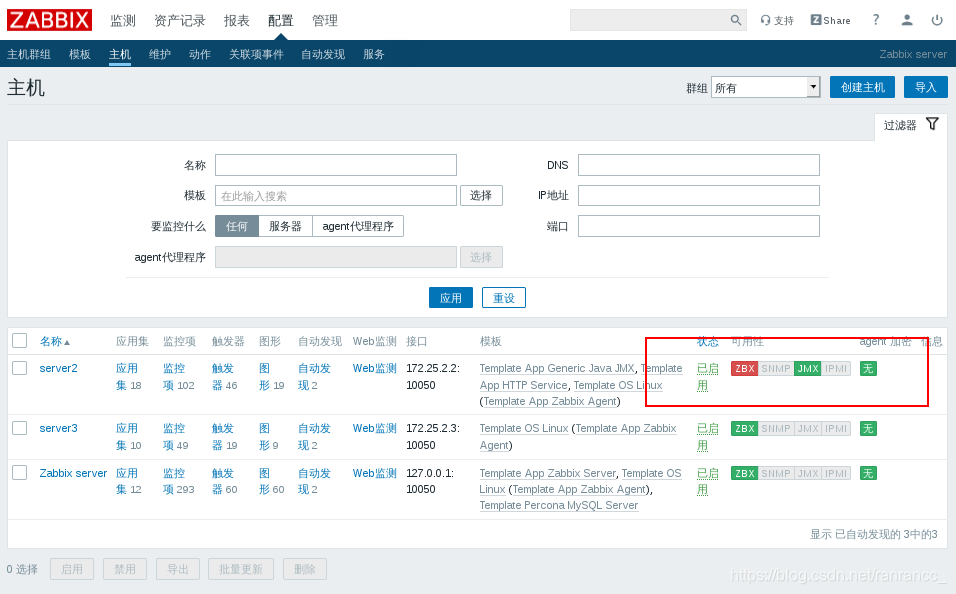The width and height of the screenshot is (956, 594).
Task: Click the top search input field
Action: tap(649, 20)
